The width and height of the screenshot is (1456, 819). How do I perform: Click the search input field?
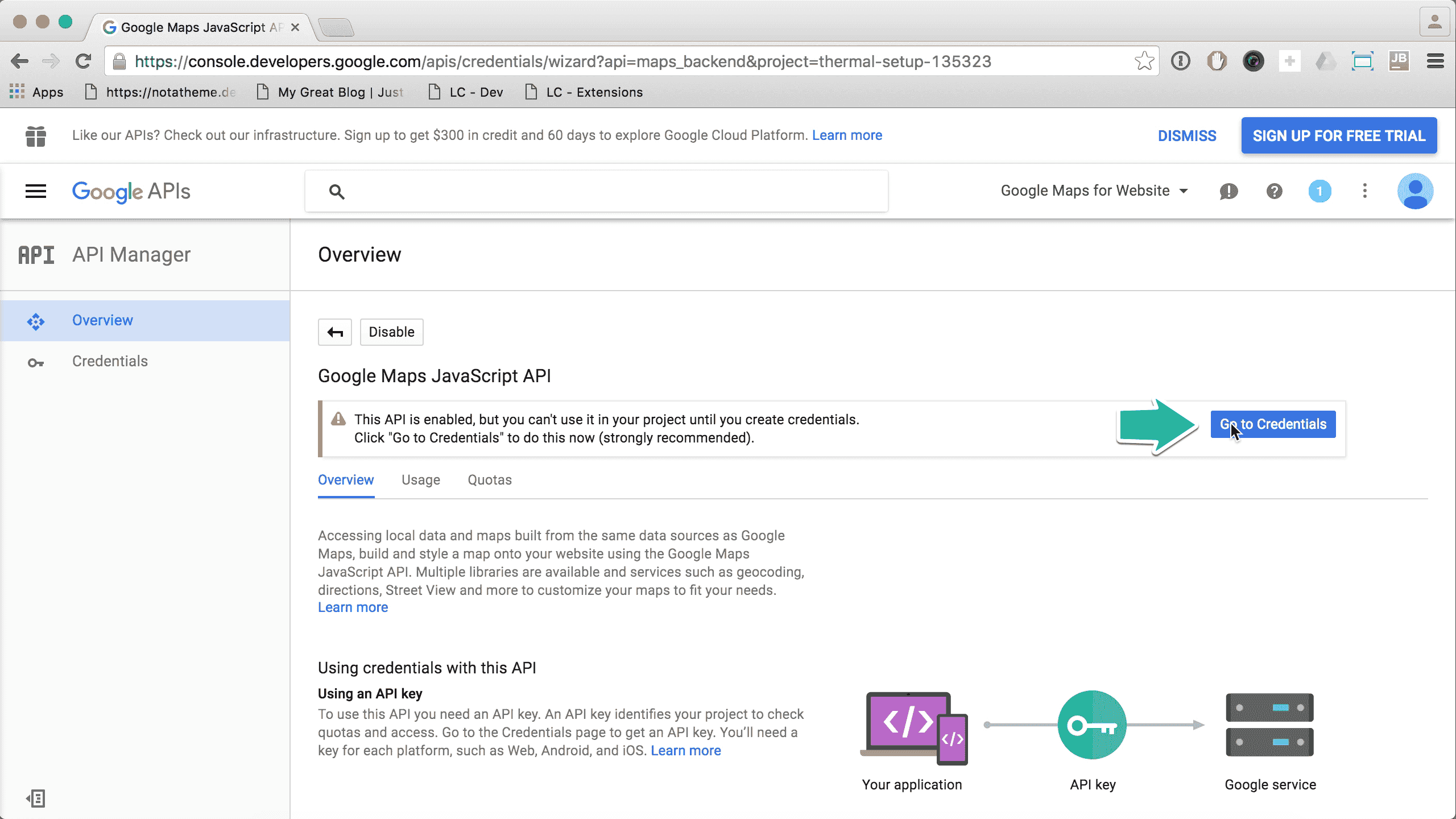click(x=596, y=191)
